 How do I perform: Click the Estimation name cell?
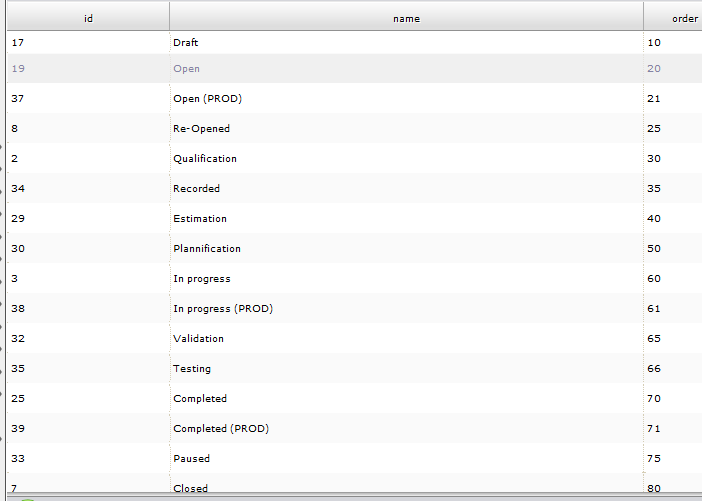(200, 219)
